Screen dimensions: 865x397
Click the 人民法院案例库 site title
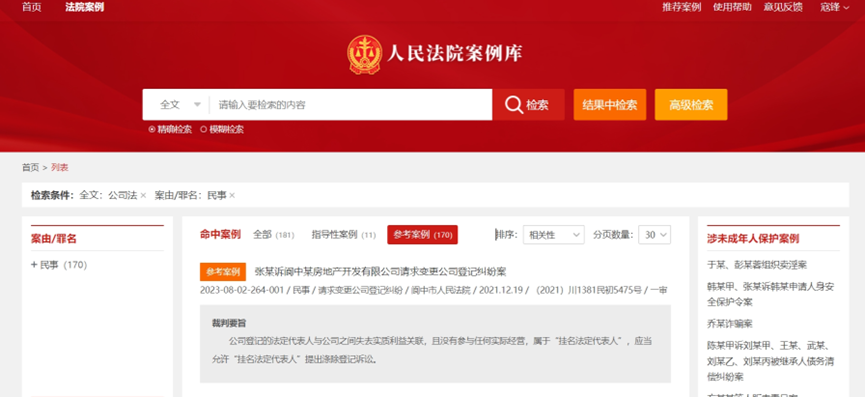pos(454,53)
